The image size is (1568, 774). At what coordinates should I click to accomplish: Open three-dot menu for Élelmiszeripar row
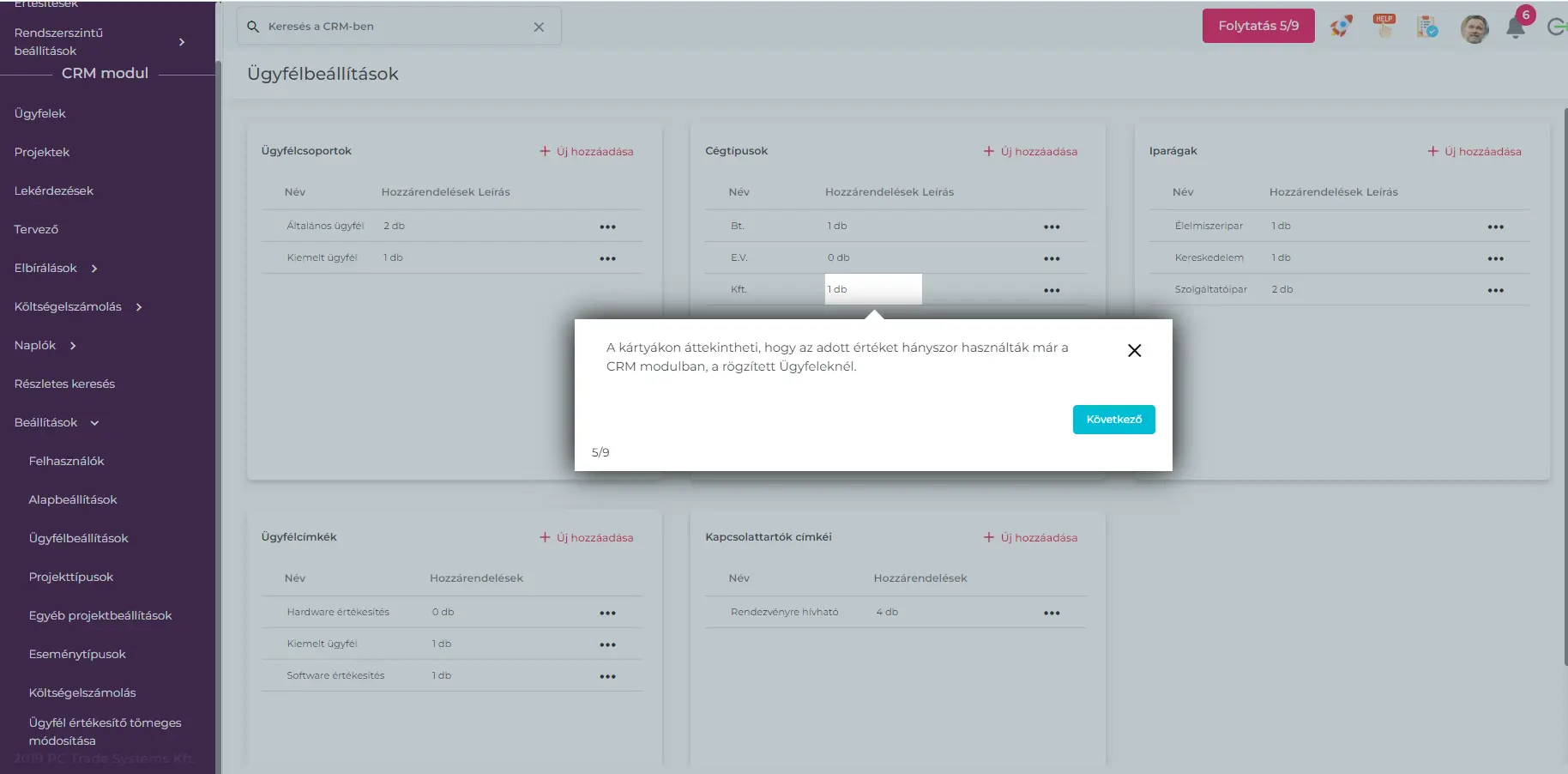tap(1495, 227)
